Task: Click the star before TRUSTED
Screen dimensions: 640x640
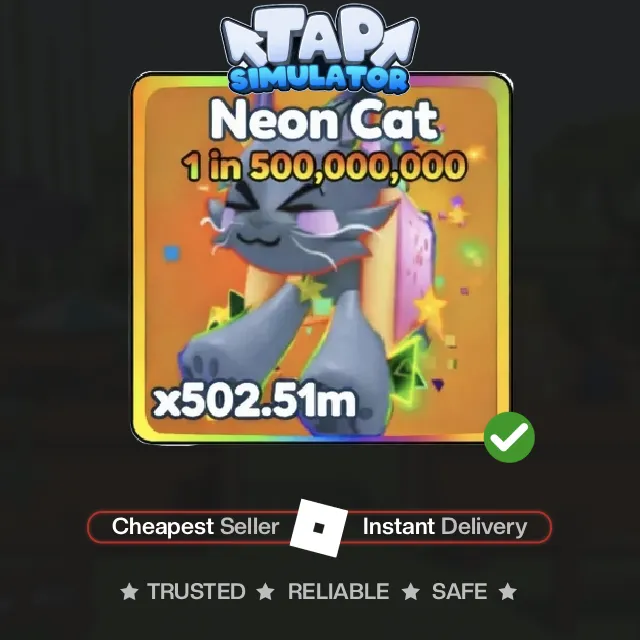Action: click(130, 592)
